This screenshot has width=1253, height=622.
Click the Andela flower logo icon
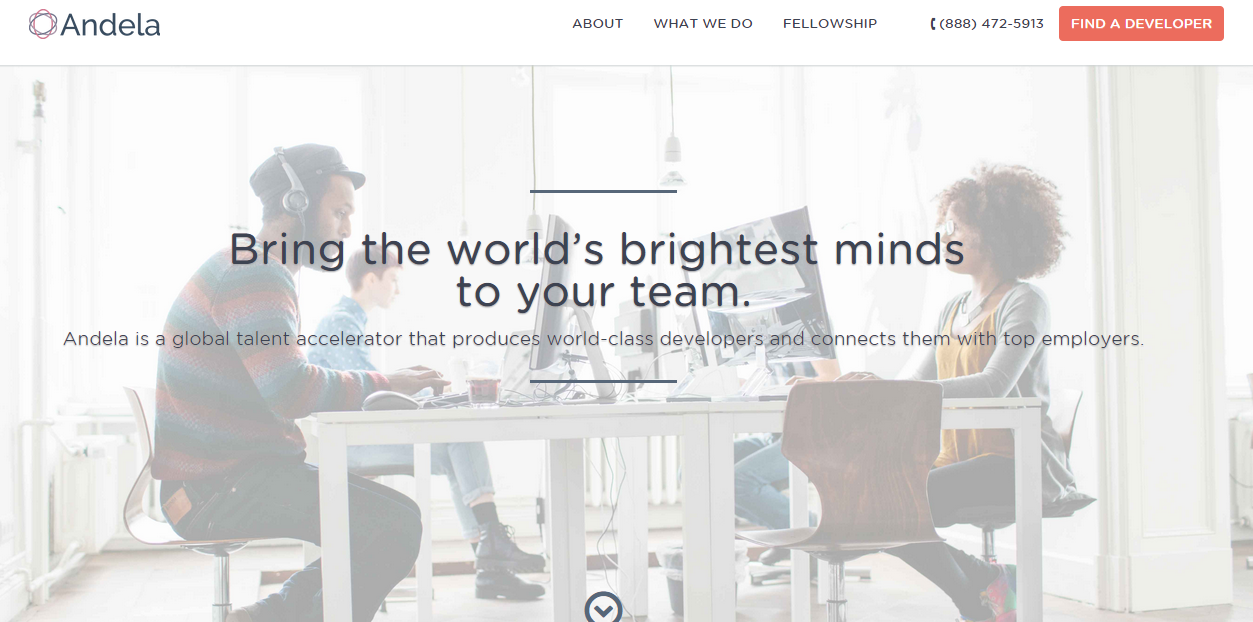(43, 24)
